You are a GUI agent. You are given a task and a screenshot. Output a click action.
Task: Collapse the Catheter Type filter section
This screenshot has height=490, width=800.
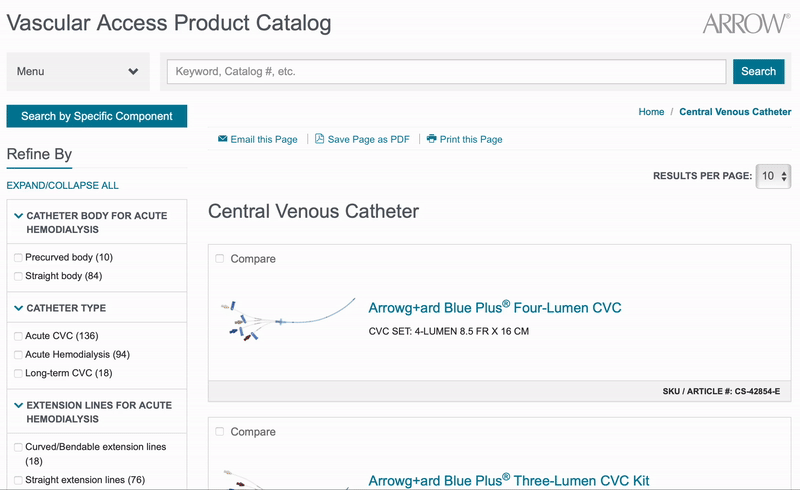[19, 308]
